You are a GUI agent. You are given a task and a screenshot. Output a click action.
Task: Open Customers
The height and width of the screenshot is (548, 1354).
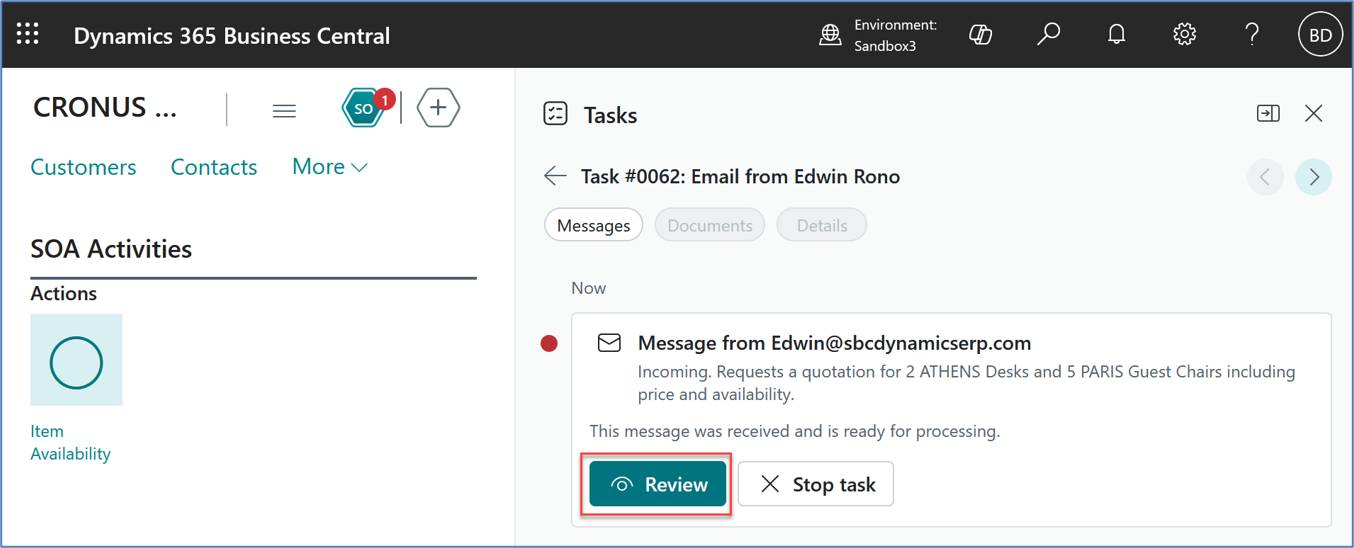click(83, 167)
